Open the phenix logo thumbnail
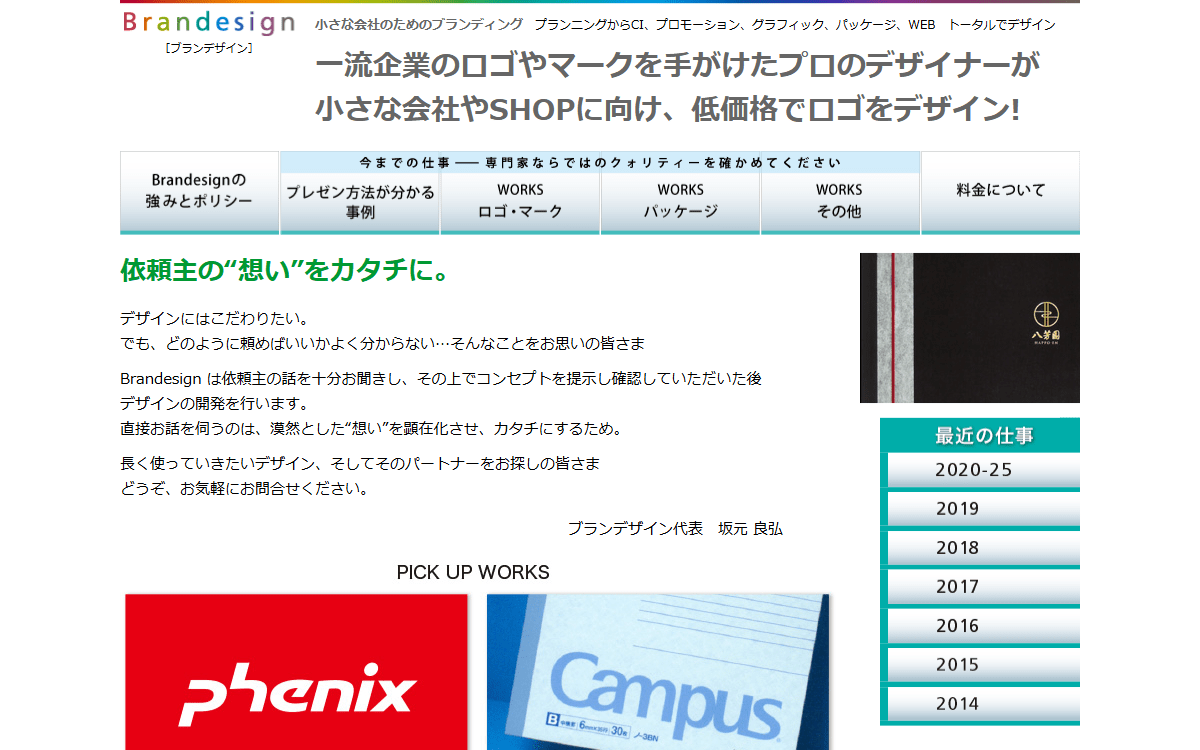Image resolution: width=1200 pixels, height=750 pixels. tap(297, 672)
